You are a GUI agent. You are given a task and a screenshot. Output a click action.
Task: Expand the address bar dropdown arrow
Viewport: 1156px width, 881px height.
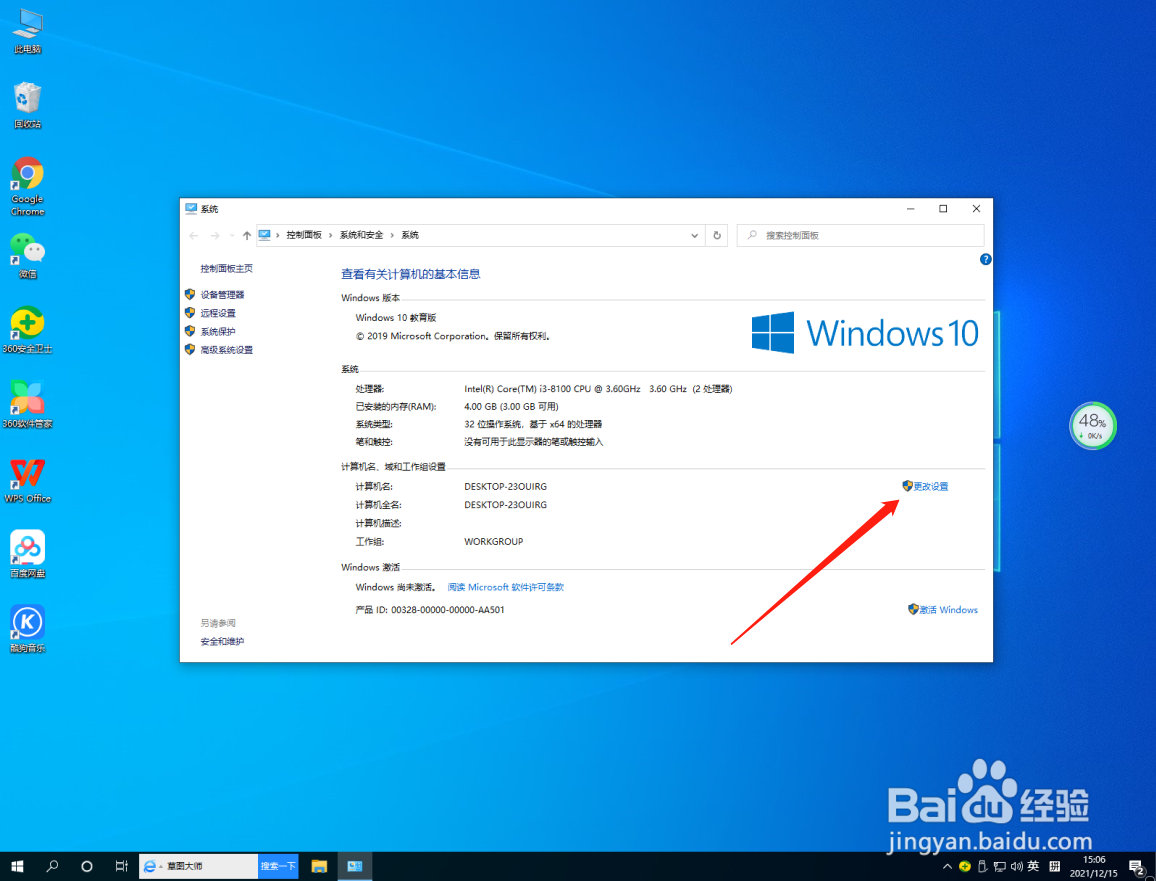[694, 235]
